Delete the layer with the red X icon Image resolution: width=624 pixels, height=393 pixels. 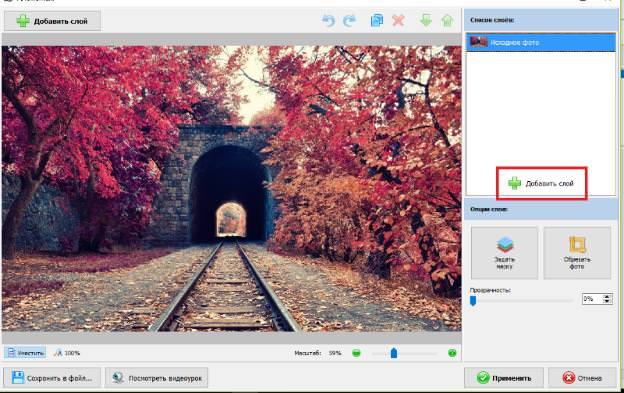398,20
